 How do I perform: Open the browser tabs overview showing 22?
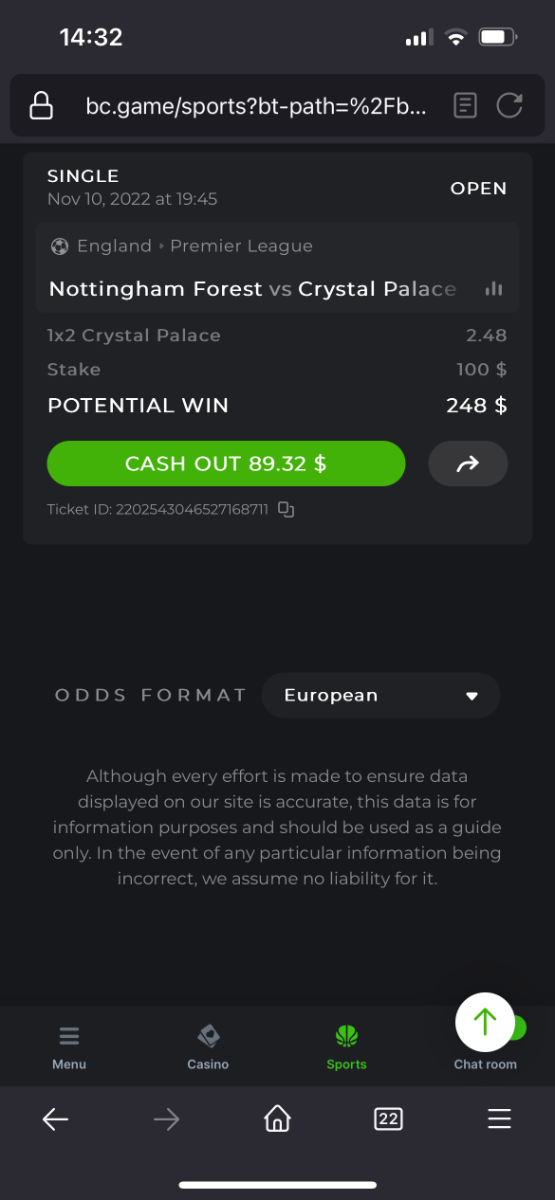coord(389,1119)
